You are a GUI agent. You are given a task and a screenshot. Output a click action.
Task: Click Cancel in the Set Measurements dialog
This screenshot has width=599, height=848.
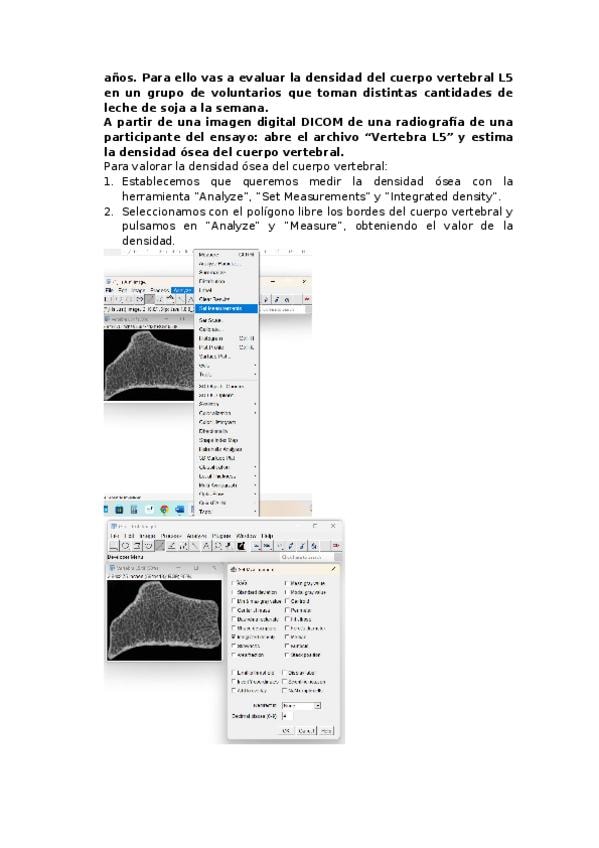click(x=307, y=731)
